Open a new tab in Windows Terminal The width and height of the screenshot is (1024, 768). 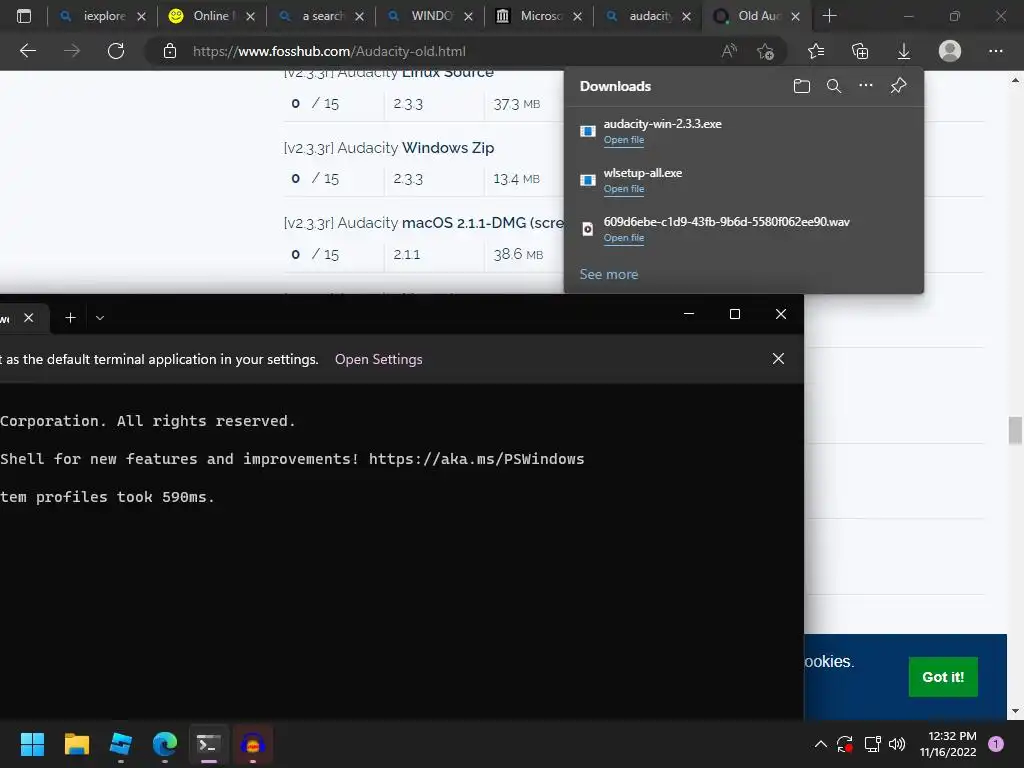[71, 318]
